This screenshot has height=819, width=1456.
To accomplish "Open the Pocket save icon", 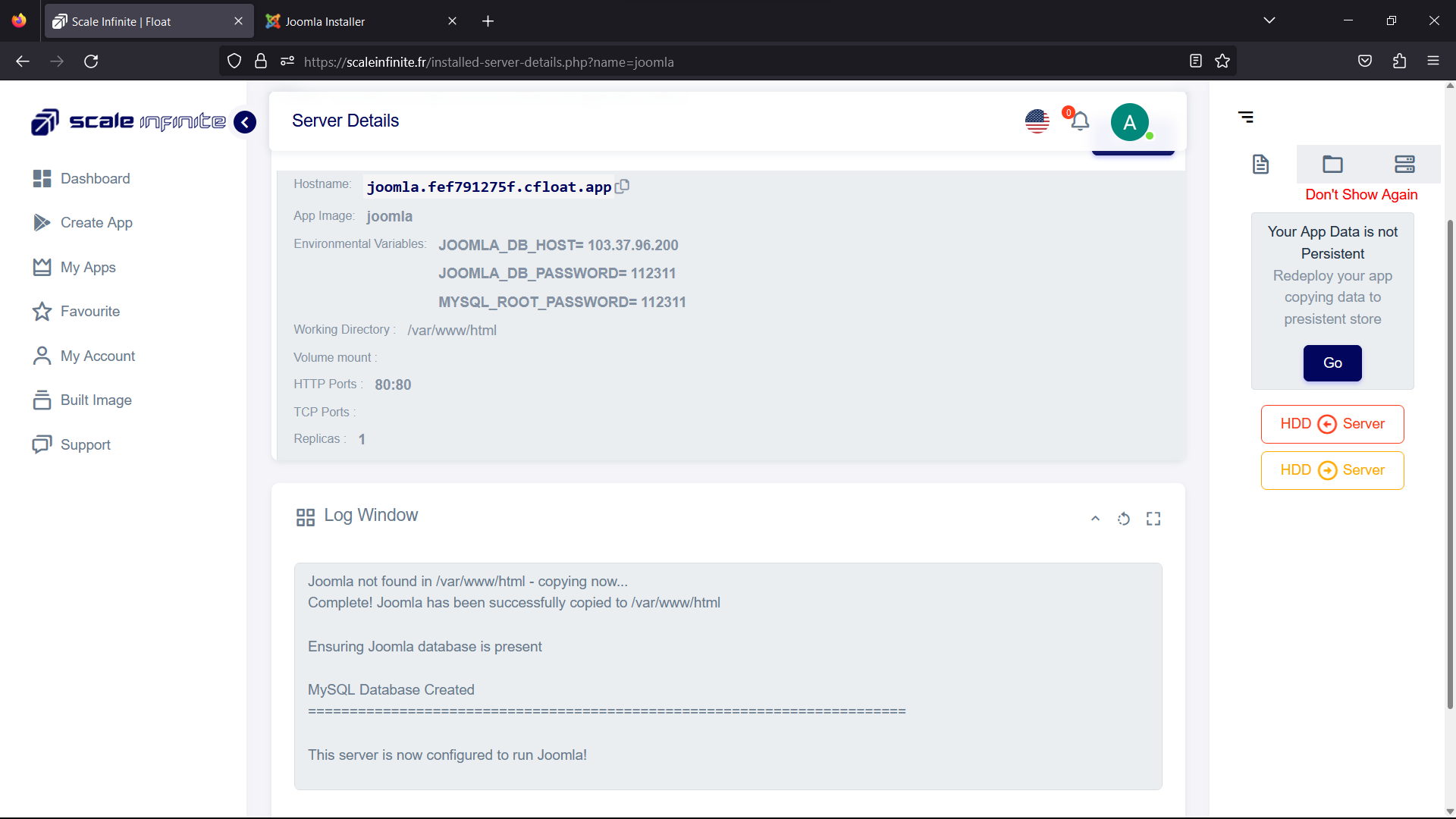I will (1365, 61).
